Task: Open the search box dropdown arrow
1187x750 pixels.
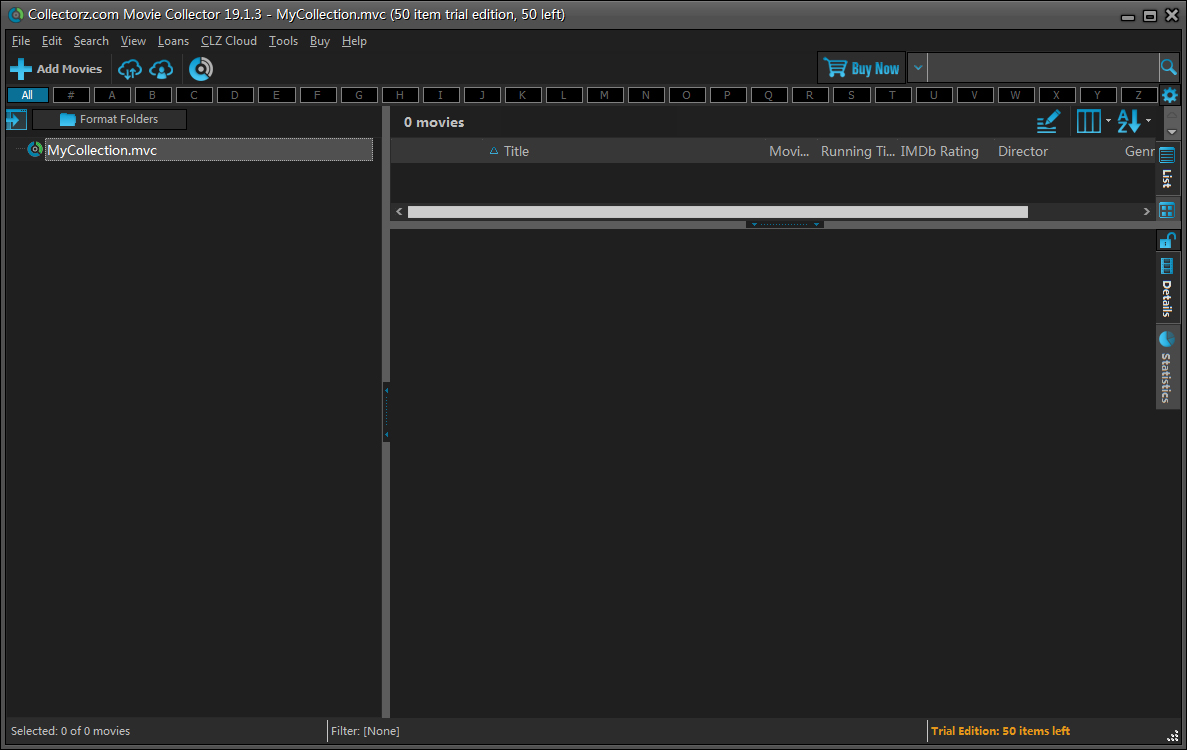Action: point(918,68)
